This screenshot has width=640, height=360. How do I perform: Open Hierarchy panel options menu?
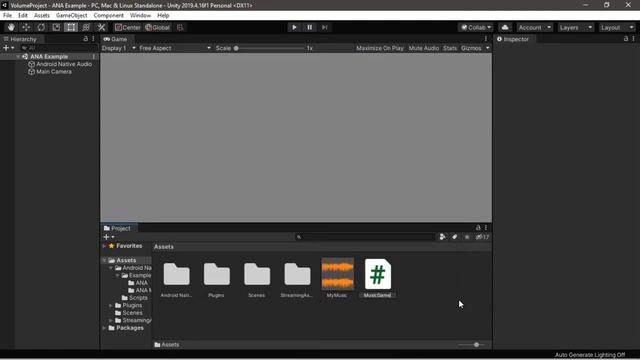[93, 39]
